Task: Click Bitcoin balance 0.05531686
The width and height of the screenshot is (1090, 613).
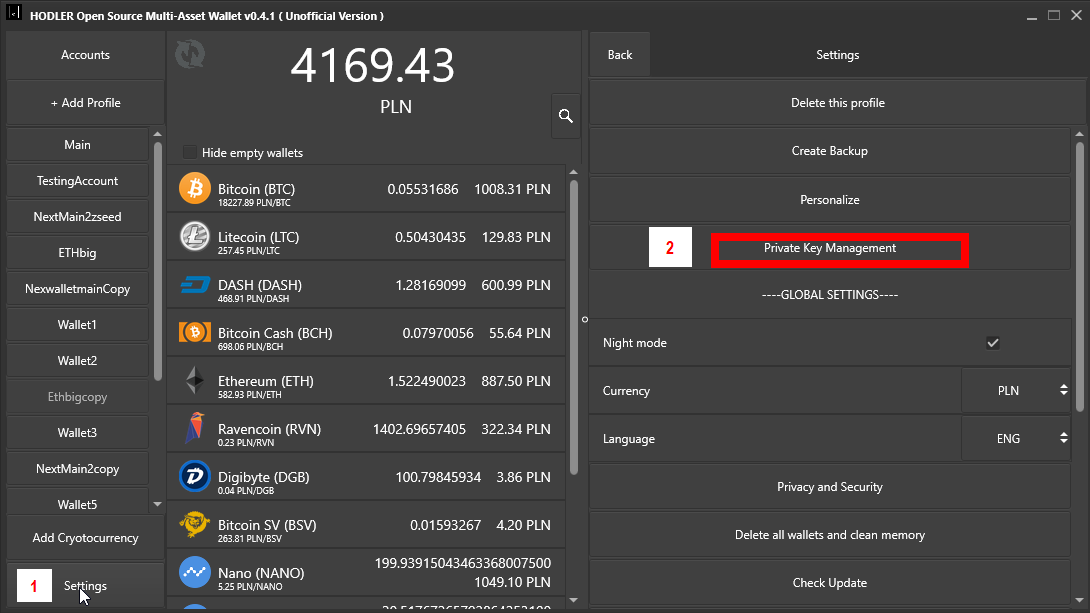Action: pos(423,189)
